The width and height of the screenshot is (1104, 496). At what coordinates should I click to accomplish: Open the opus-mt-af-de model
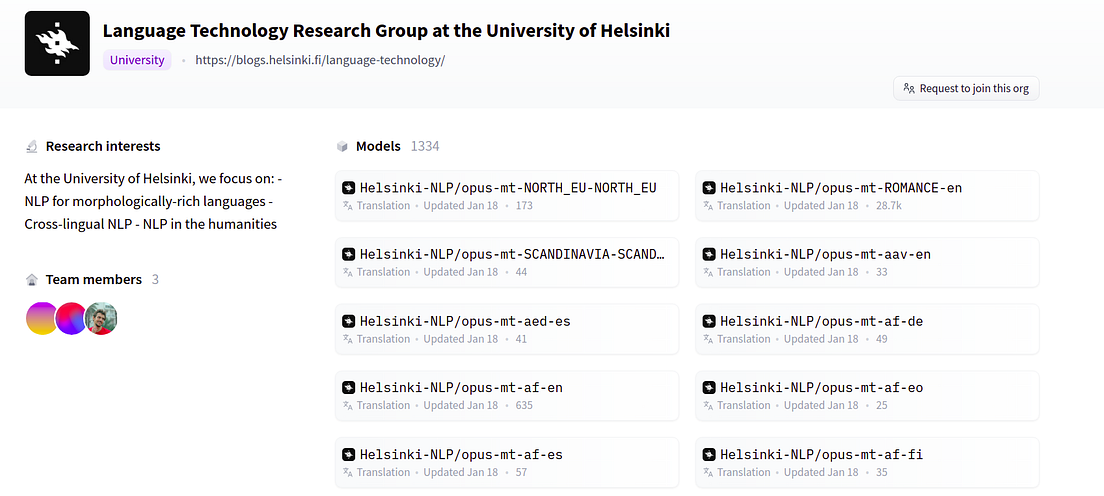[x=867, y=329]
